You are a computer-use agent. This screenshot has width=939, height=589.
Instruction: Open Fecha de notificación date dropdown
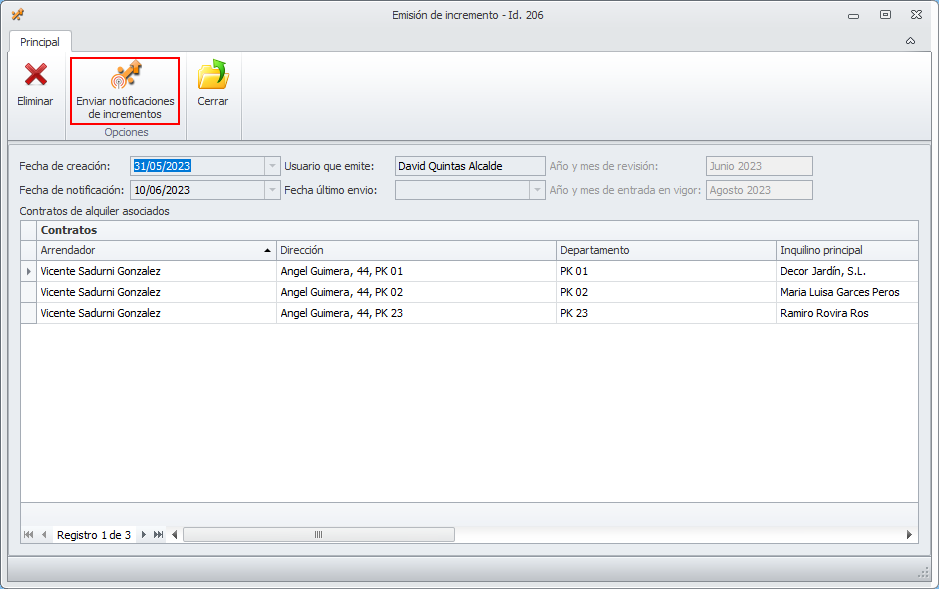coord(272,190)
